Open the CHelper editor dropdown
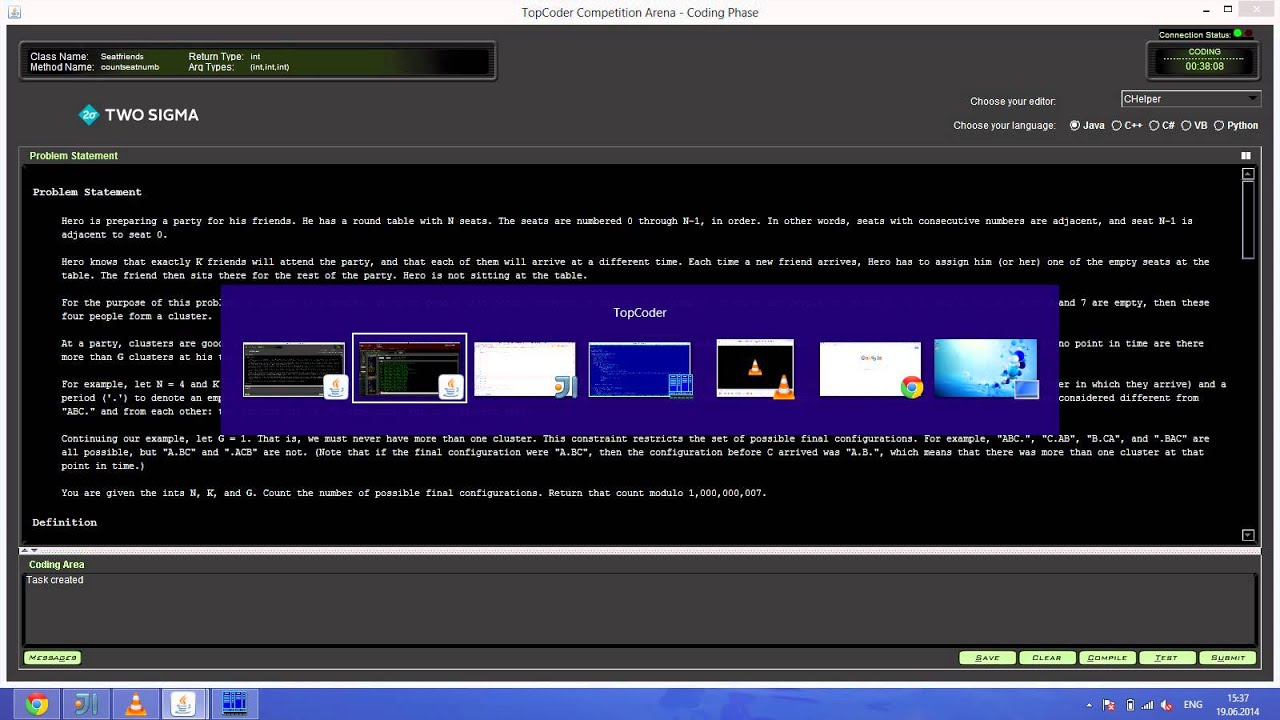 pyautogui.click(x=1190, y=99)
